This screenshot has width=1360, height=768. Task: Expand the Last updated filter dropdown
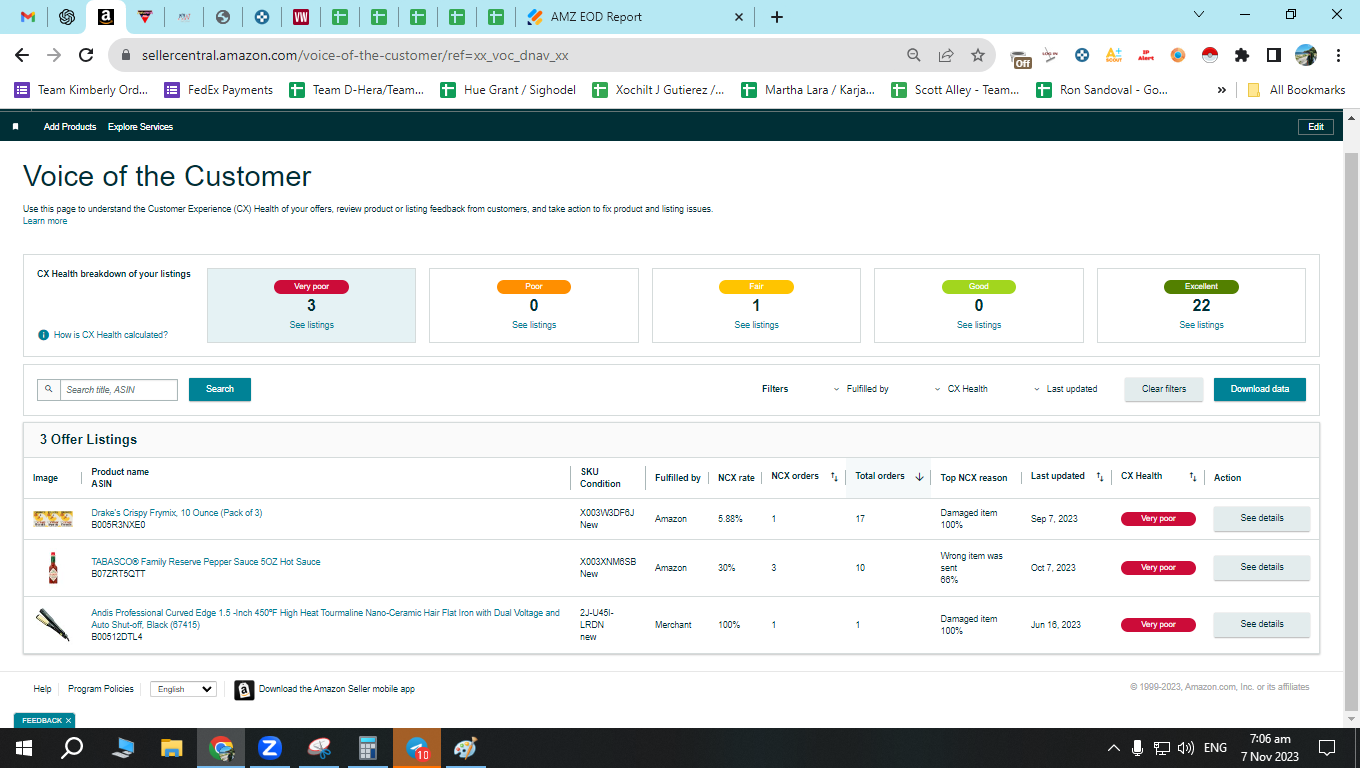point(1065,389)
